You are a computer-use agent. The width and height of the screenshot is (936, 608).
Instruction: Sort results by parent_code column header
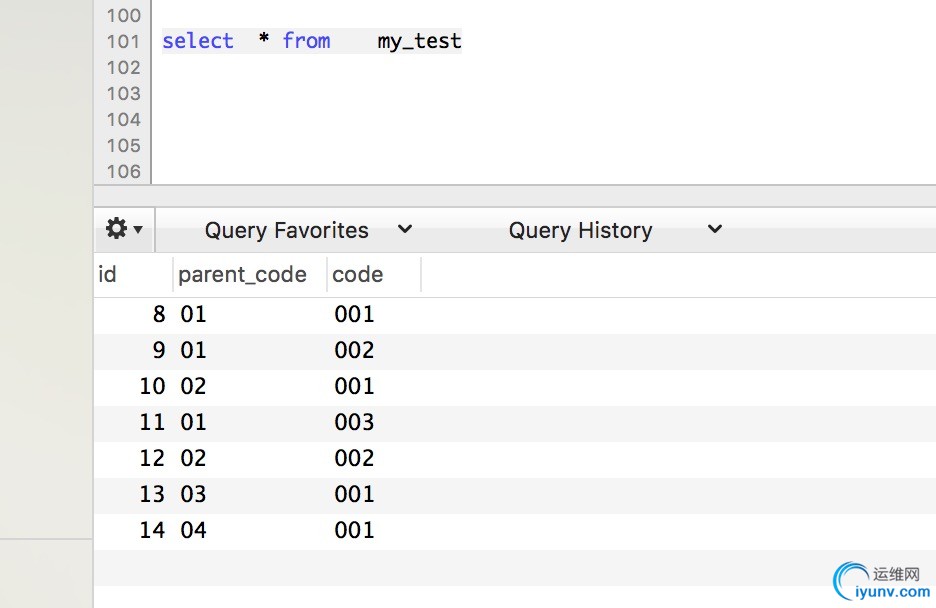tap(242, 275)
